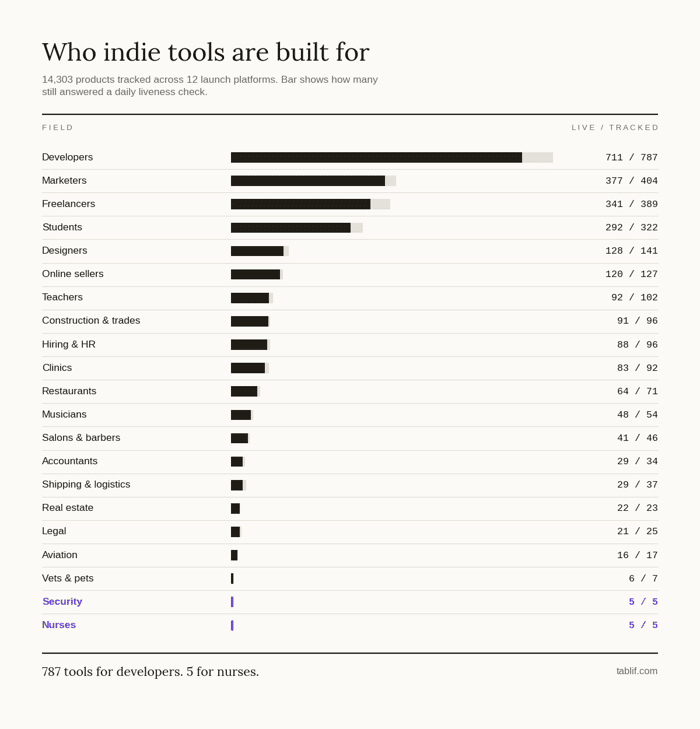Click the Restaurants row label
The image size is (700, 729).
69,391
